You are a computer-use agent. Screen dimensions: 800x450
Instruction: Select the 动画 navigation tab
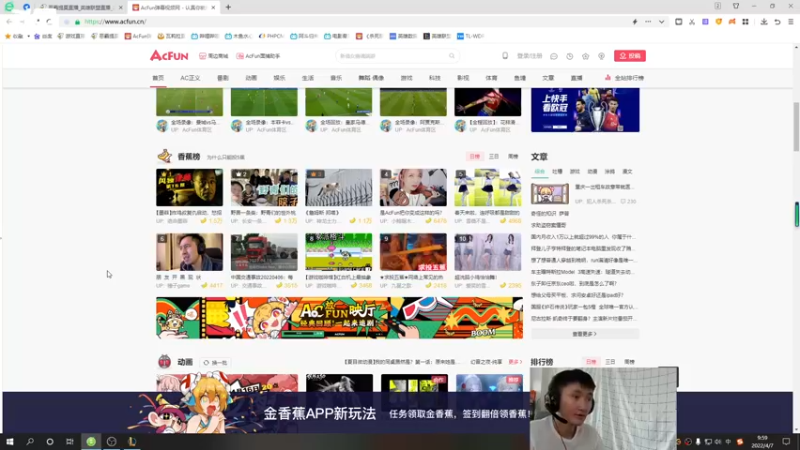251,78
